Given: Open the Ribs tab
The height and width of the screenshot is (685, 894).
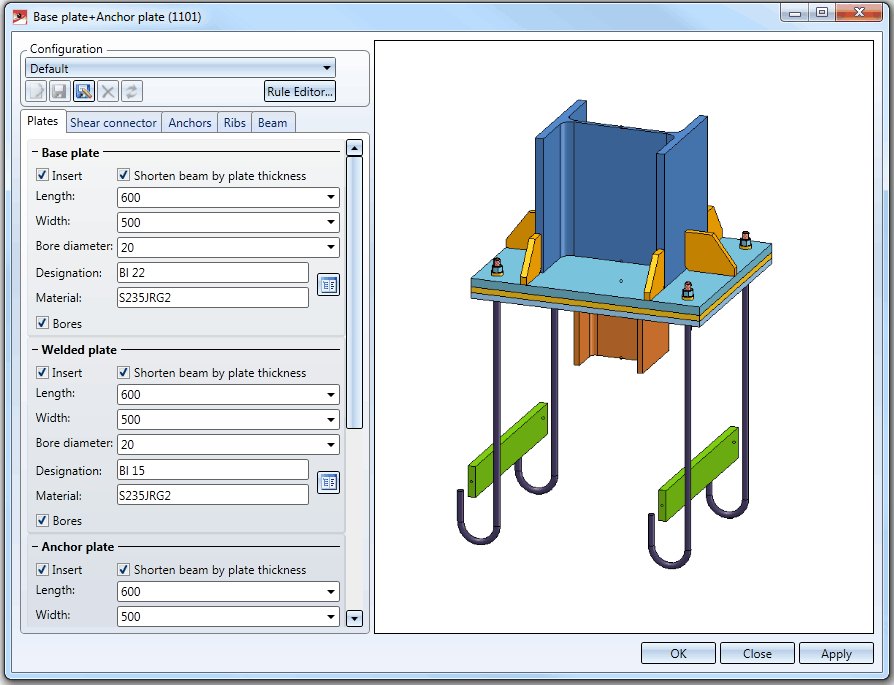Looking at the screenshot, I should pos(235,123).
